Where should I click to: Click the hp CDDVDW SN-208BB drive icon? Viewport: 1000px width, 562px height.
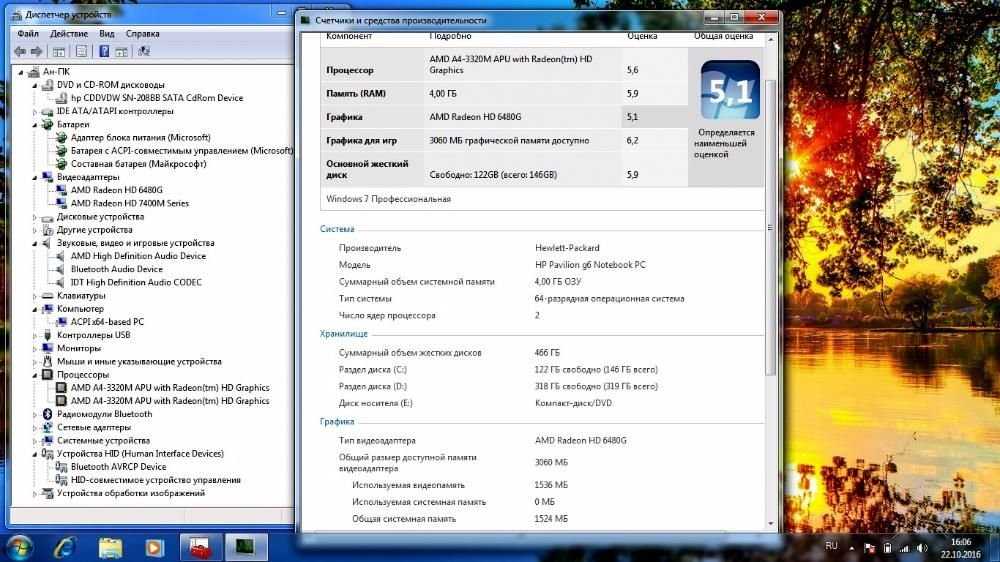[x=61, y=98]
